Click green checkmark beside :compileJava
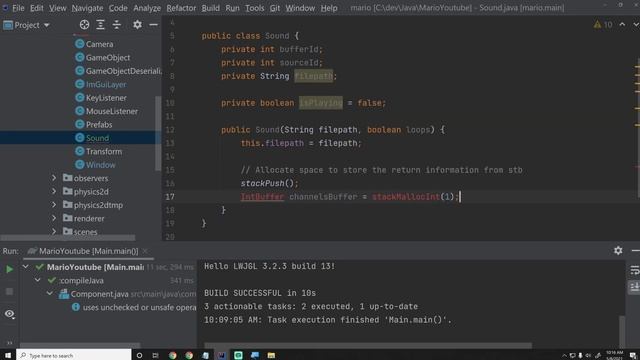Screen dimensions: 640x360 [x=52, y=280]
